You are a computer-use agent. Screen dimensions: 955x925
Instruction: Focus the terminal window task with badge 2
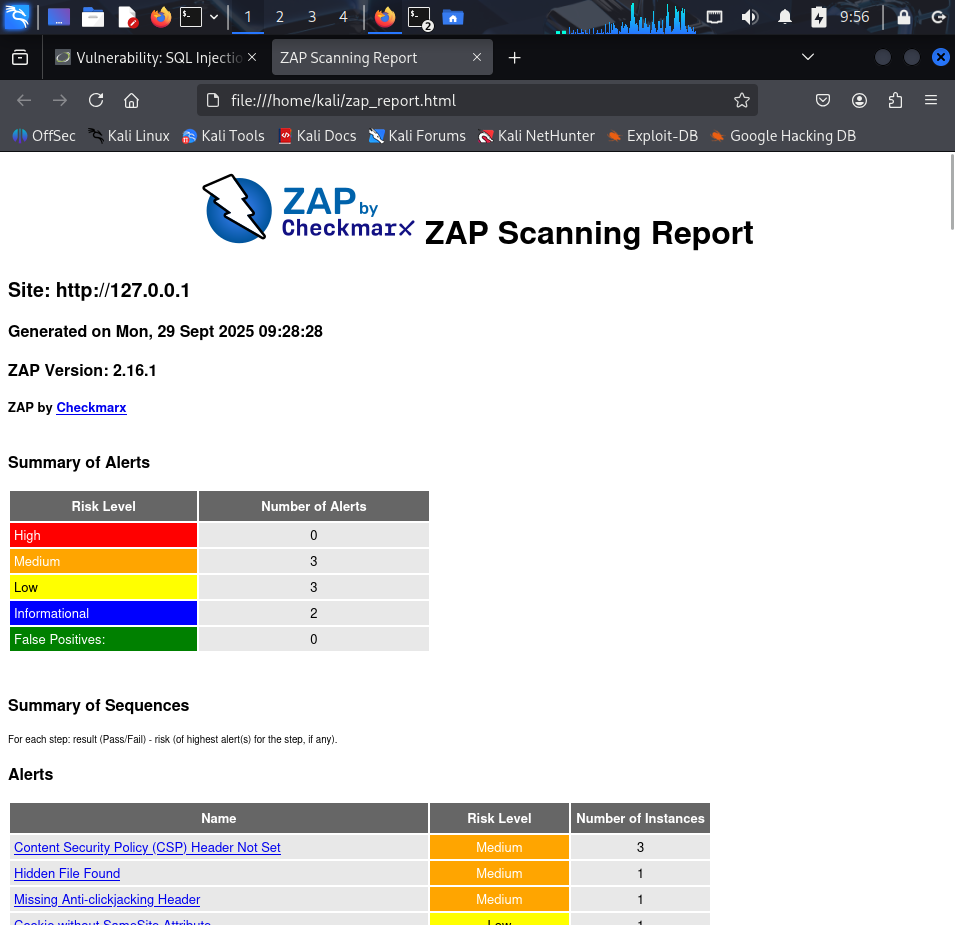pyautogui.click(x=420, y=18)
